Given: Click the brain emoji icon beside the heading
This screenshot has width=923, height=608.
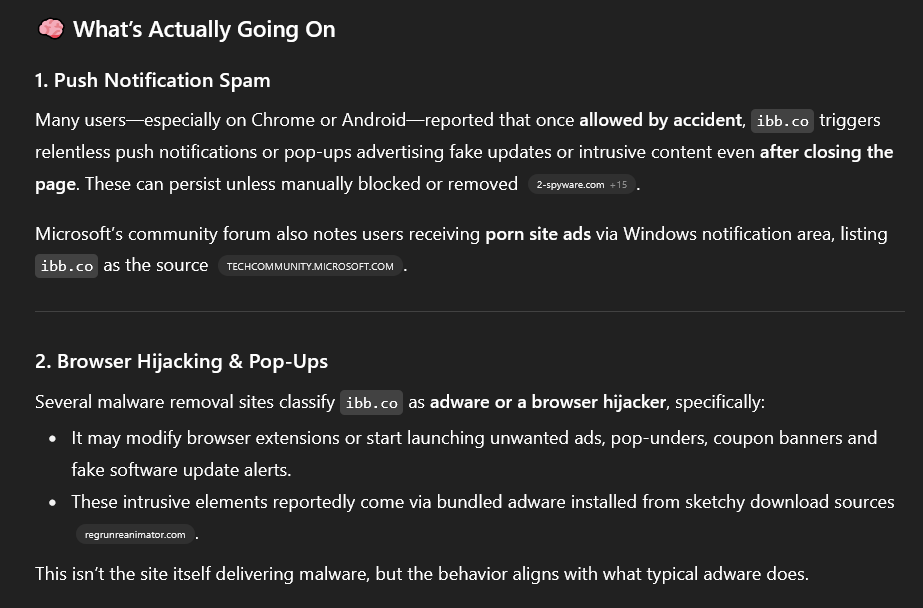Looking at the screenshot, I should coord(51,28).
